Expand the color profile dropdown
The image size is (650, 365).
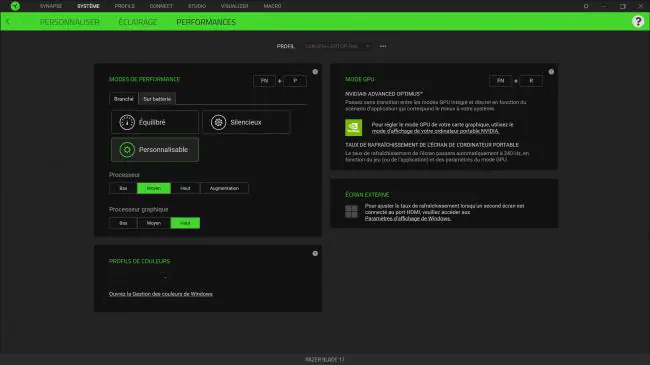click(139, 277)
